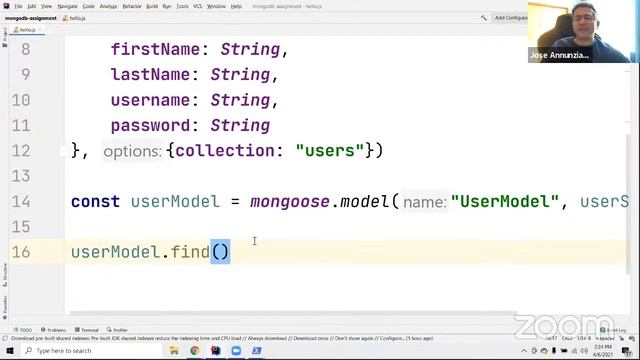The height and width of the screenshot is (360, 640).
Task: Place cursor on "users" string on line 12
Action: coord(330,151)
